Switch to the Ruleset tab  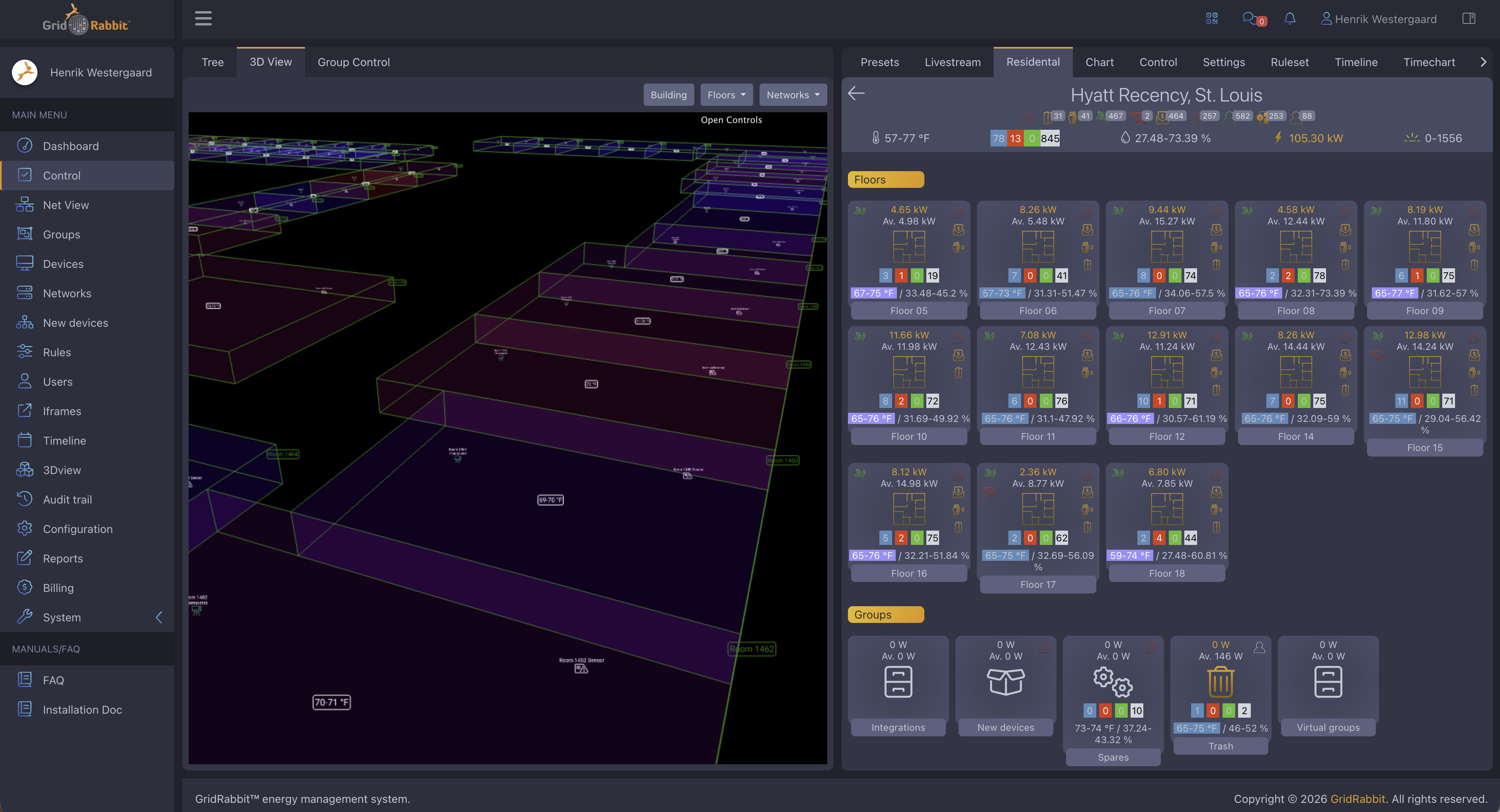[1289, 62]
